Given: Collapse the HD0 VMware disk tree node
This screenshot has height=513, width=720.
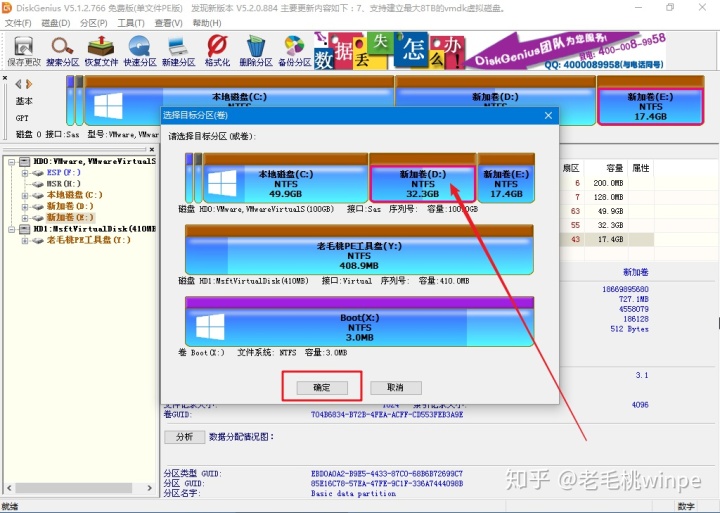Looking at the screenshot, I should [12, 162].
